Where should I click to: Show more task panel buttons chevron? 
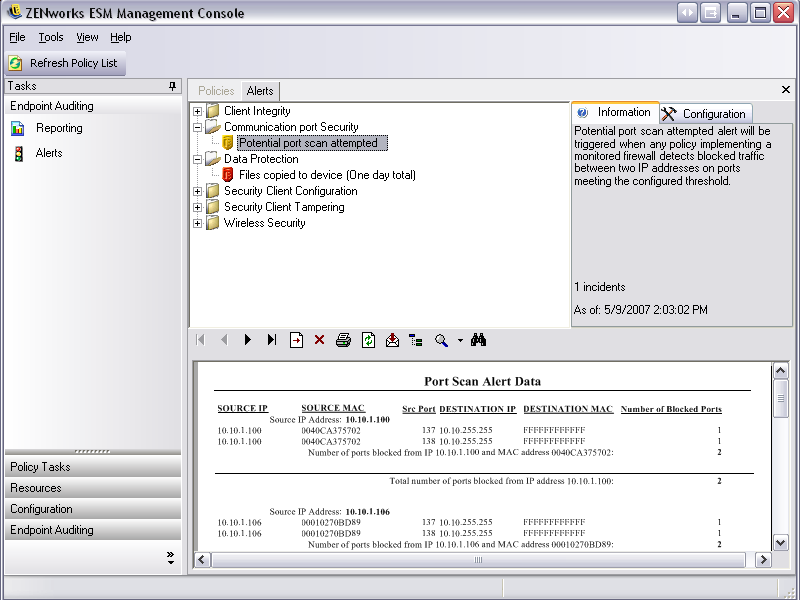[x=170, y=558]
